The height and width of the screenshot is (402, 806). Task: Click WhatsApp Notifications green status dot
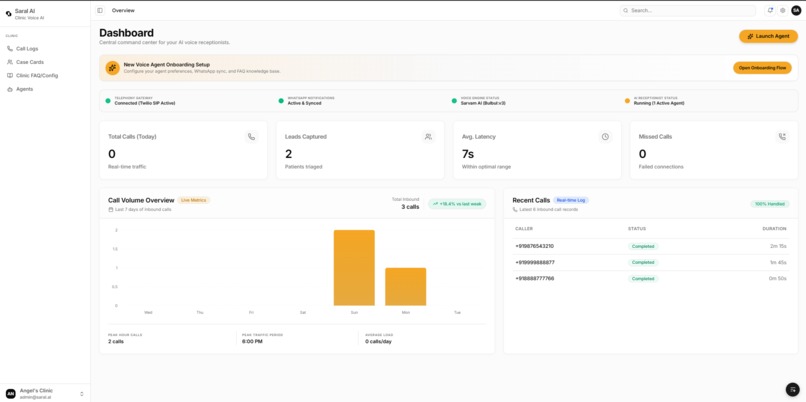point(281,101)
